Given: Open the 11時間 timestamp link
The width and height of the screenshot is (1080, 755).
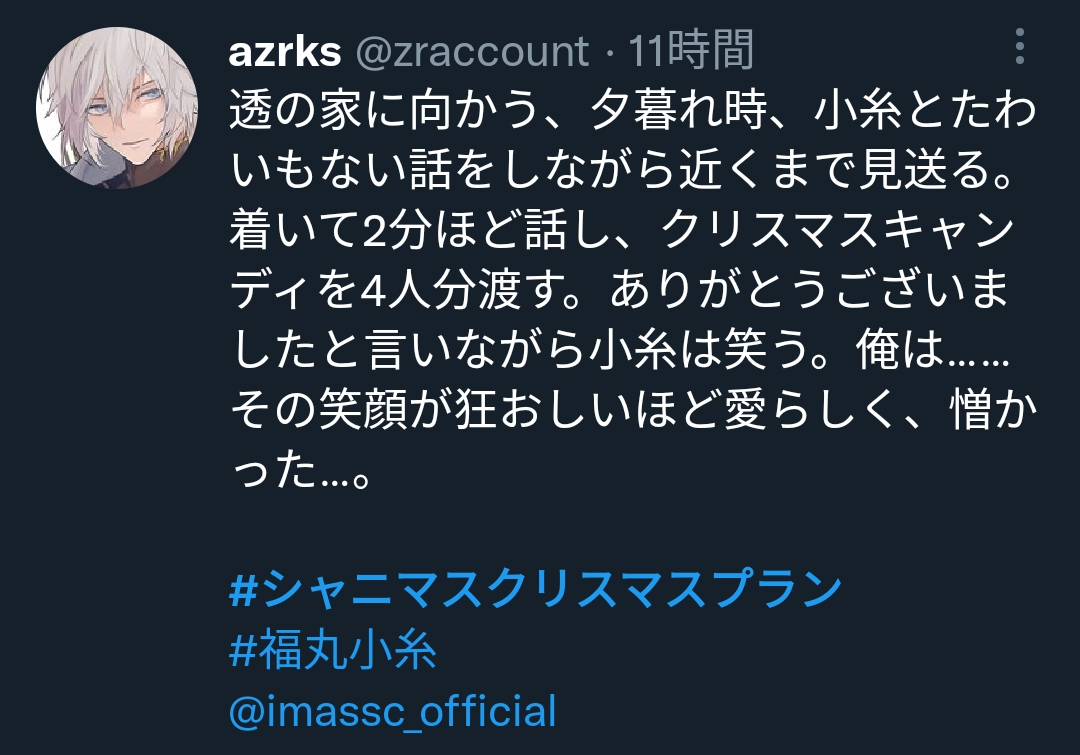Looking at the screenshot, I should click(x=691, y=50).
